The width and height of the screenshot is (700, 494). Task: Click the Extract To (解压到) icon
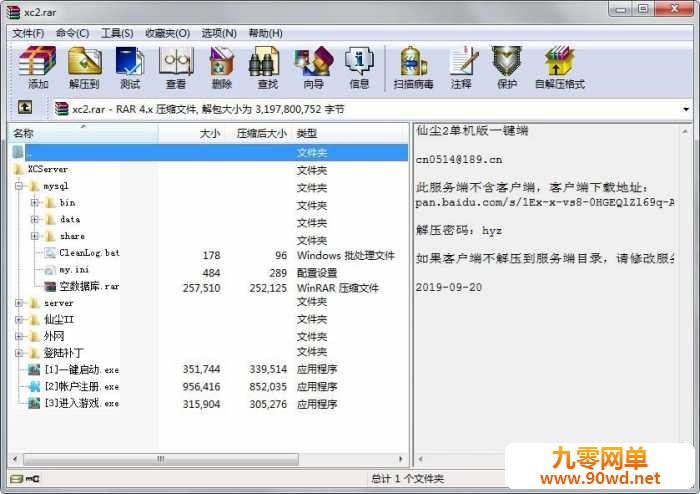coord(84,62)
